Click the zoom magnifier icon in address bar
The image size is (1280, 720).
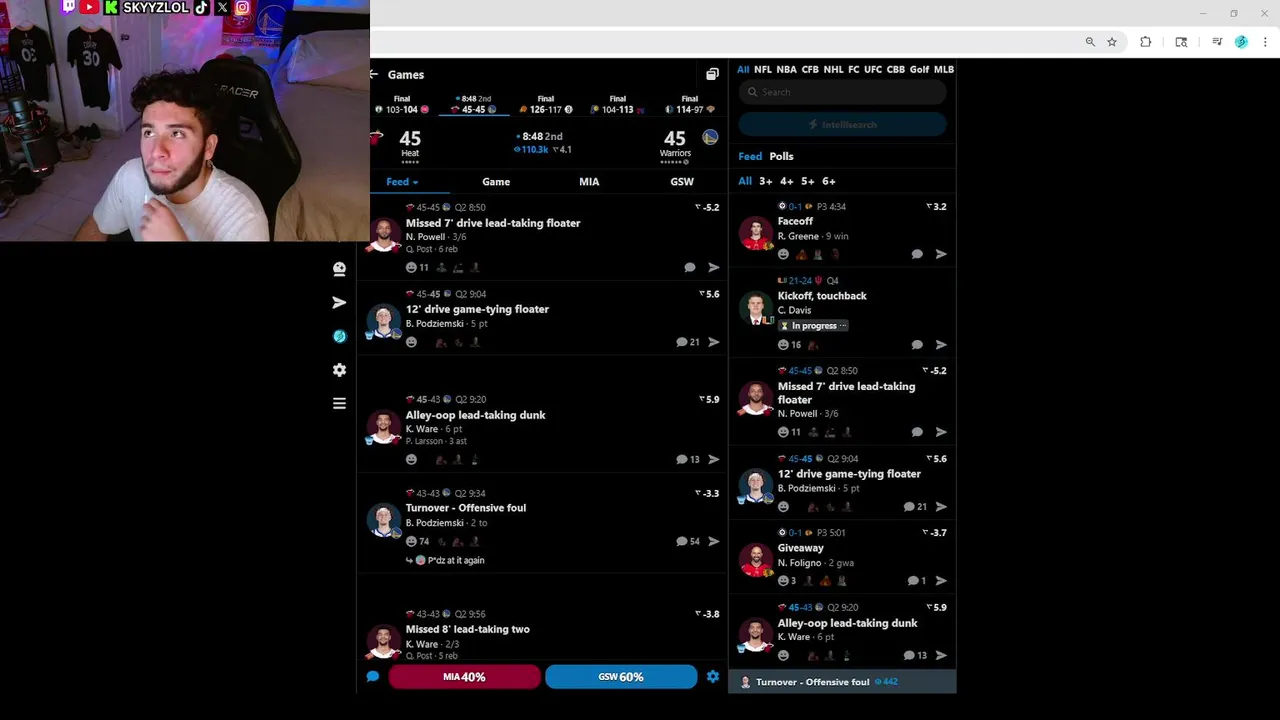click(x=1090, y=42)
